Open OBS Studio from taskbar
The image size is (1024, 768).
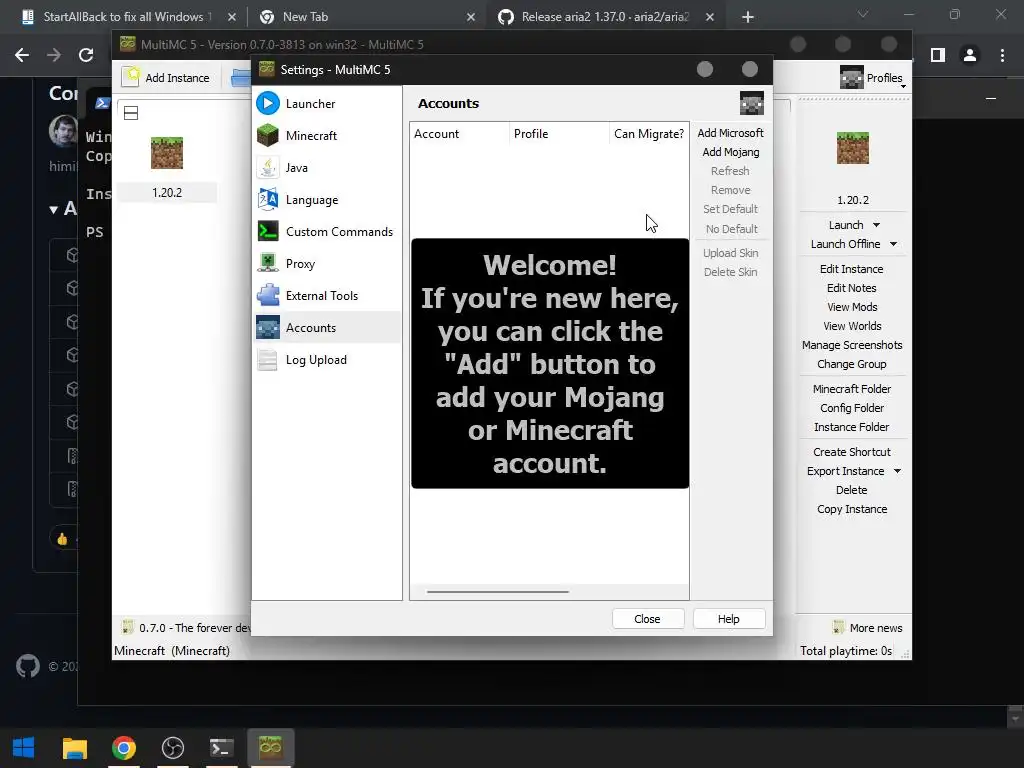coord(172,748)
